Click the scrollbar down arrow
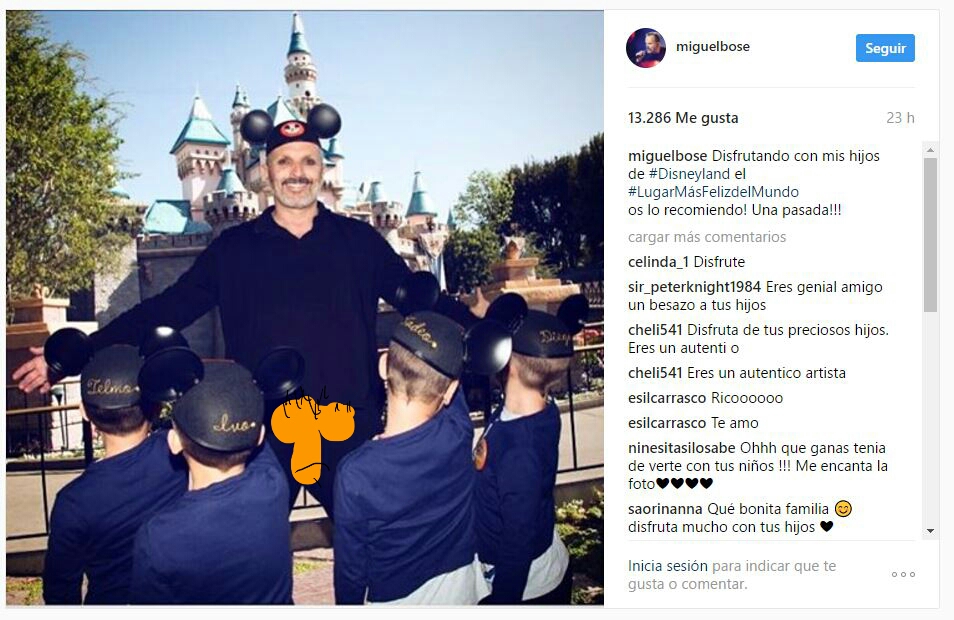 point(930,531)
